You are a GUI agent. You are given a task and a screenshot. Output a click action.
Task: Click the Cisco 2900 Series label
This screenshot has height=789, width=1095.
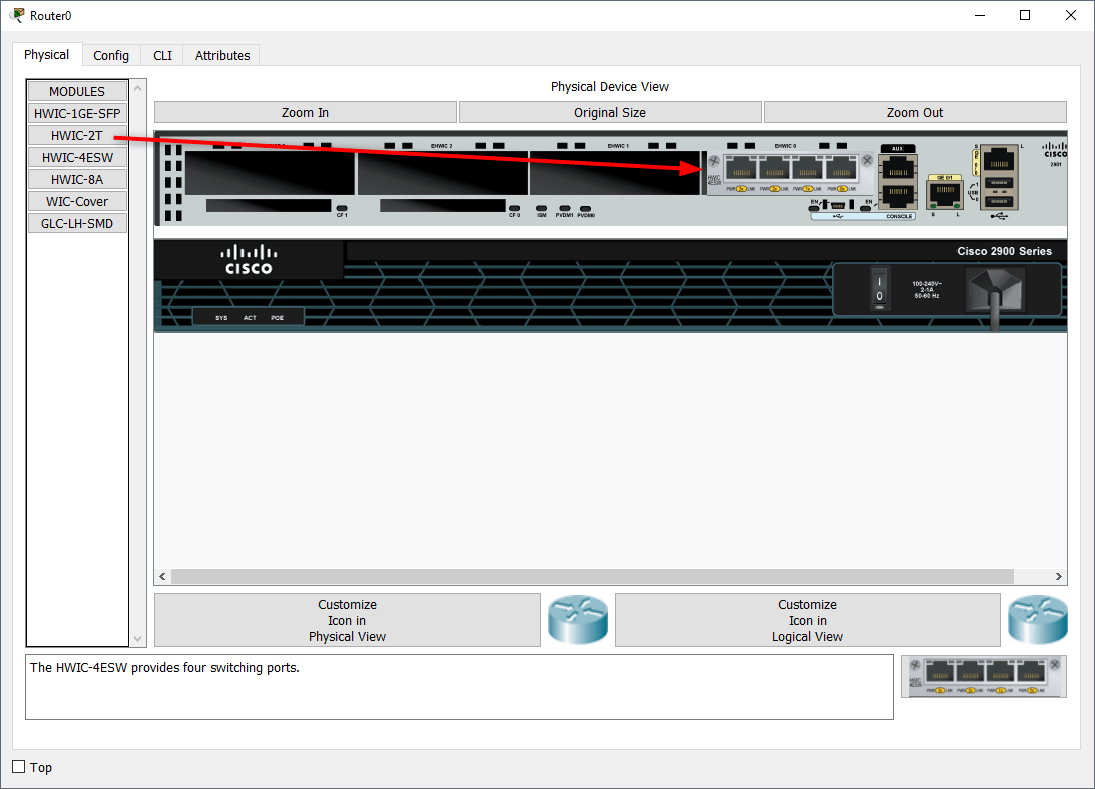[1004, 251]
